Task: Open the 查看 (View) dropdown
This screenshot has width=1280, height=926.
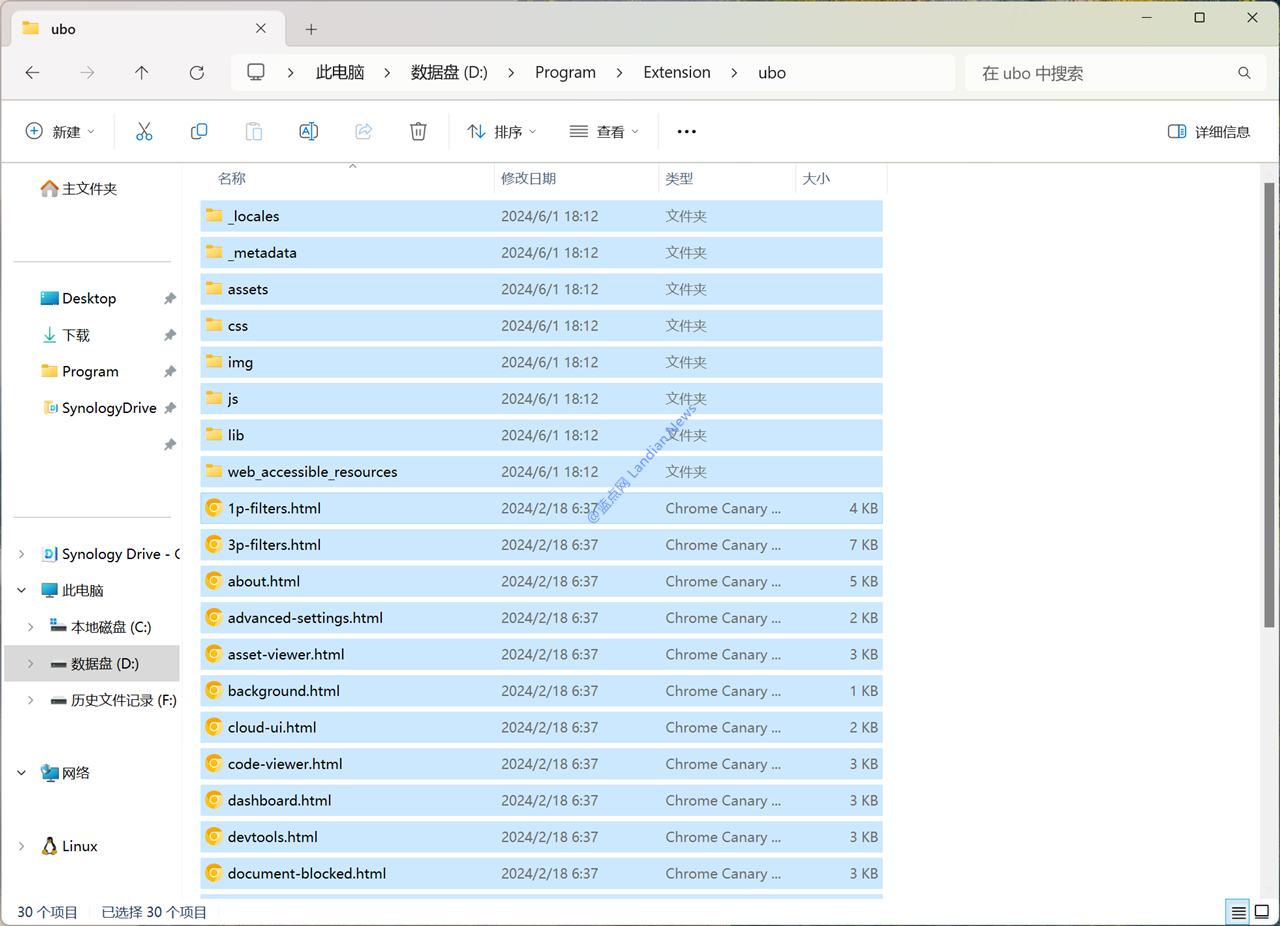Action: (x=605, y=131)
